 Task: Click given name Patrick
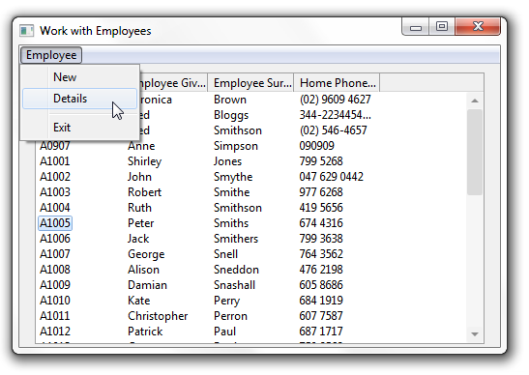145,331
